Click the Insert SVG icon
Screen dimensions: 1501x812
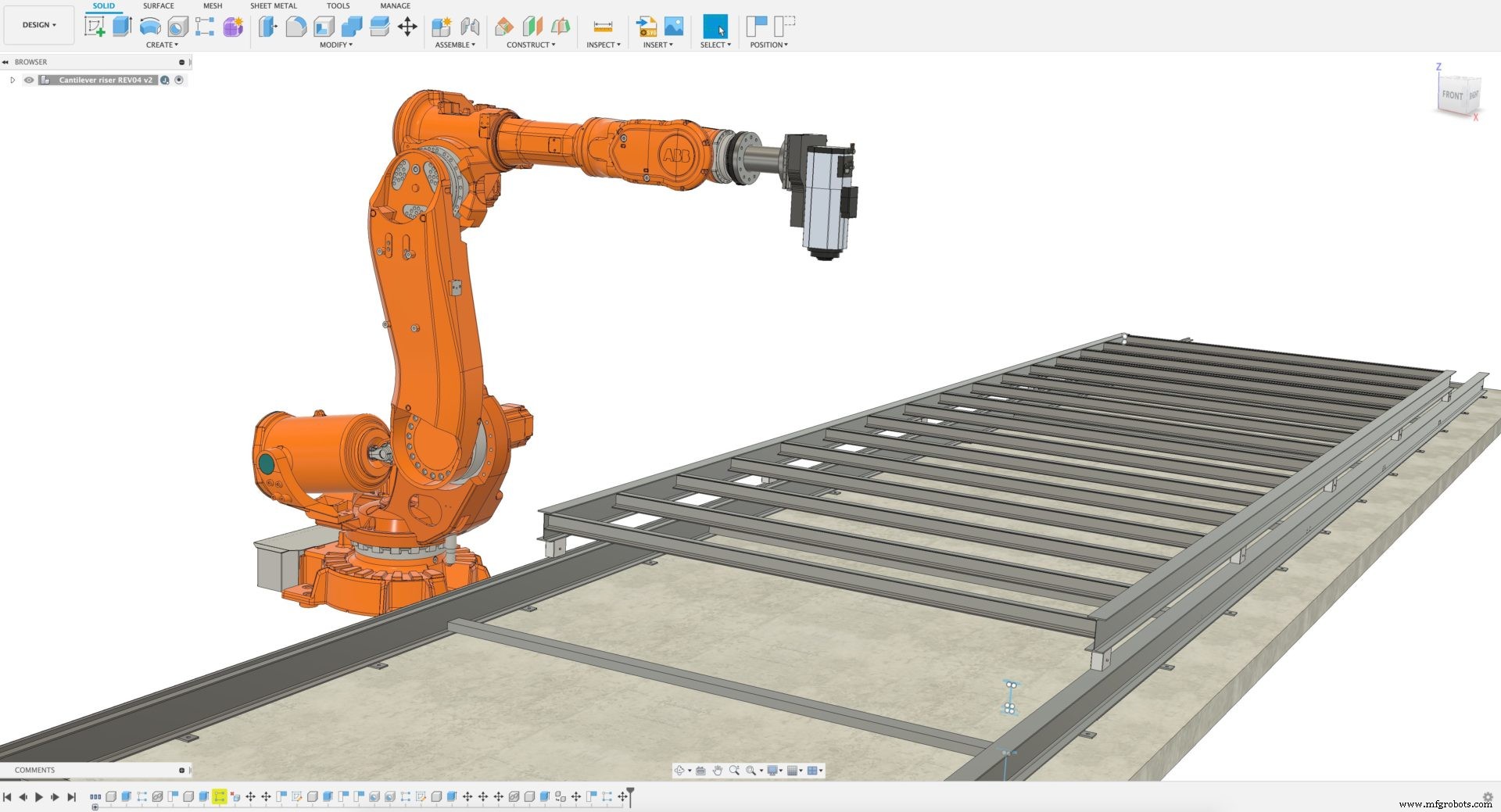pyautogui.click(x=647, y=27)
